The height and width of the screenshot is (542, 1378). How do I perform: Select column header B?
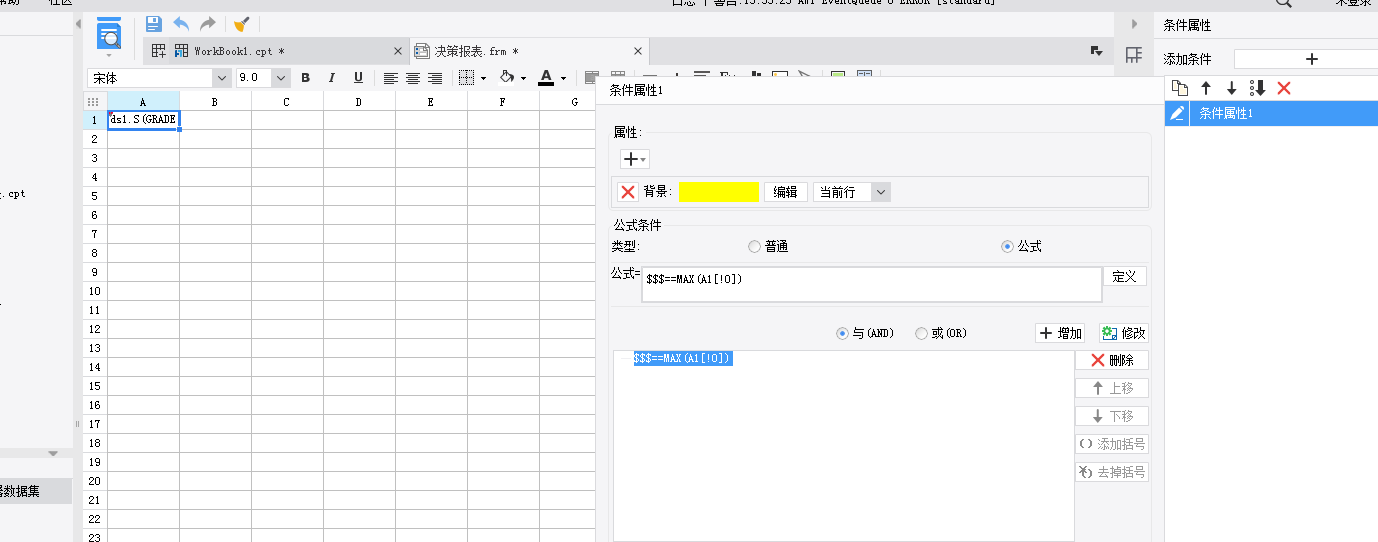pos(215,101)
